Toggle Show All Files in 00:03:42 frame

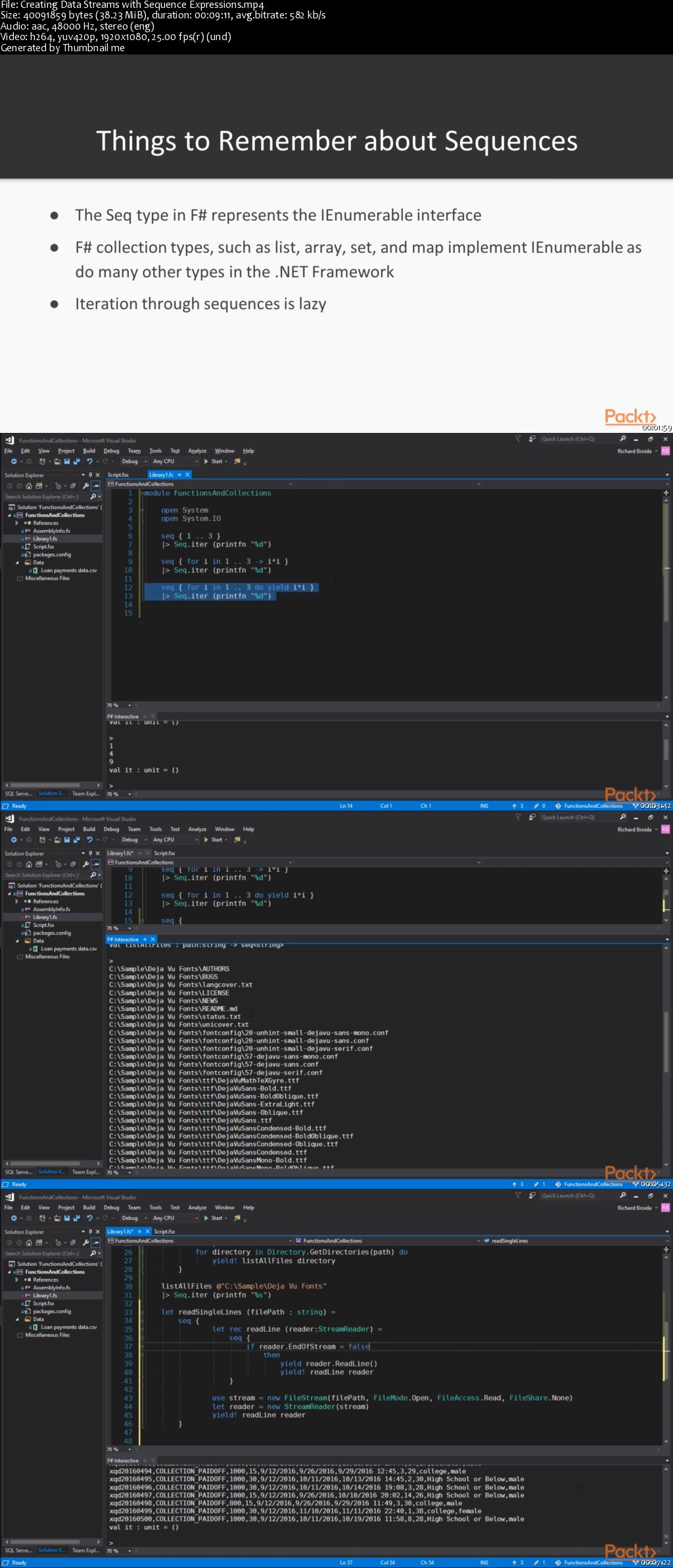[x=72, y=486]
